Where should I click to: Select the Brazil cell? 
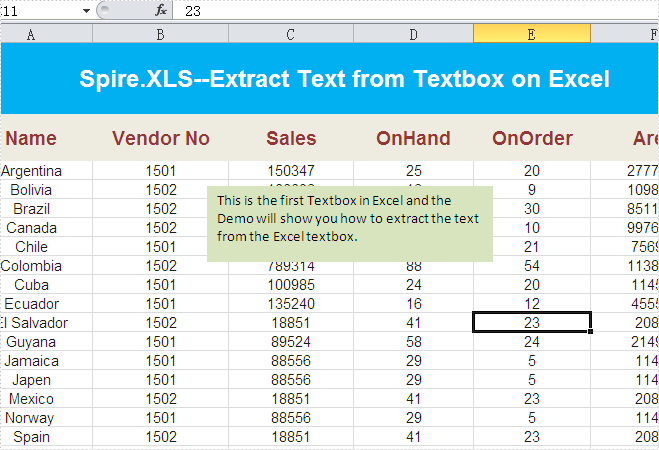(x=47, y=208)
